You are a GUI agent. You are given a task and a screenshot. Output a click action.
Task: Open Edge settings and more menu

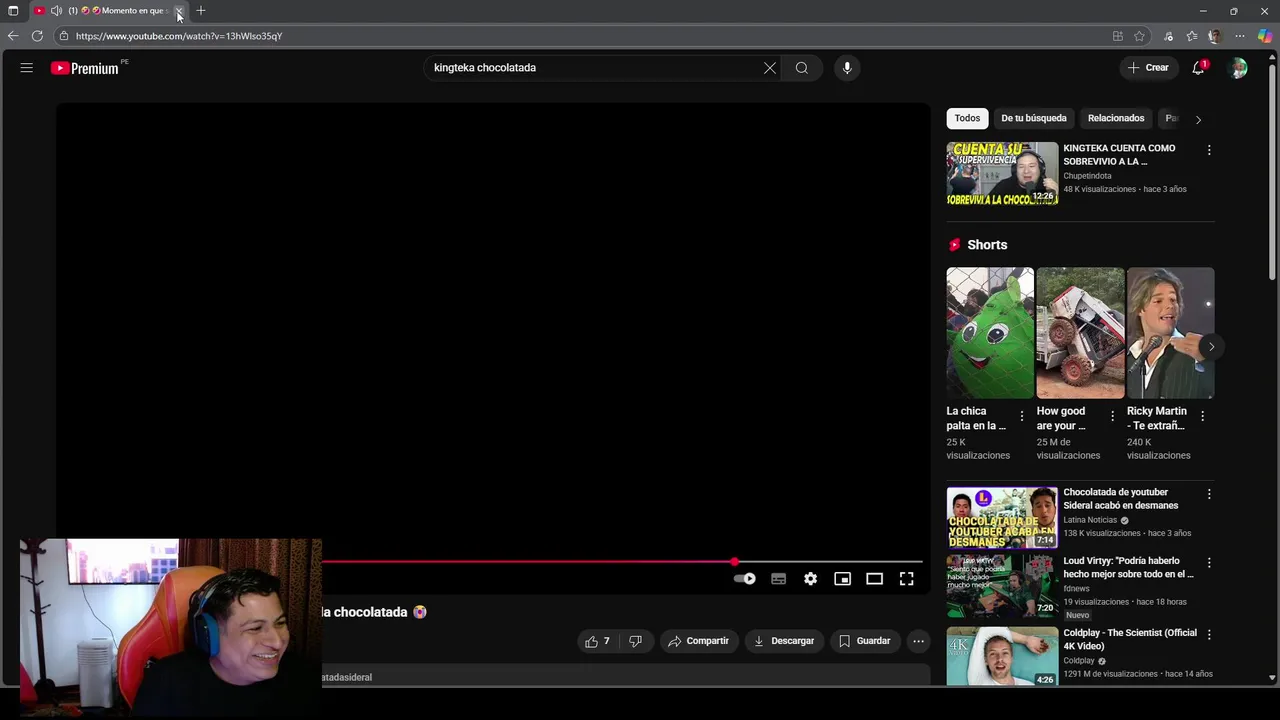pyautogui.click(x=1240, y=36)
